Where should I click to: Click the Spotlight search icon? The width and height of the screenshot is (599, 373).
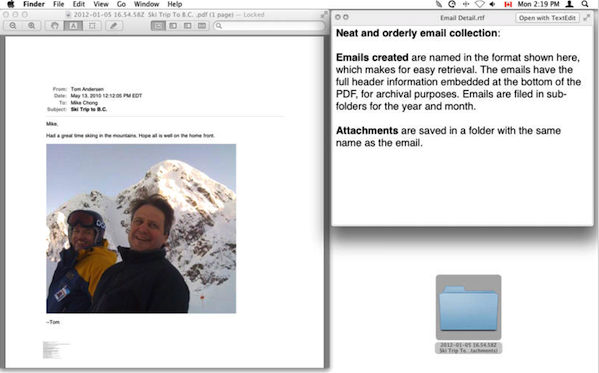[x=585, y=4]
